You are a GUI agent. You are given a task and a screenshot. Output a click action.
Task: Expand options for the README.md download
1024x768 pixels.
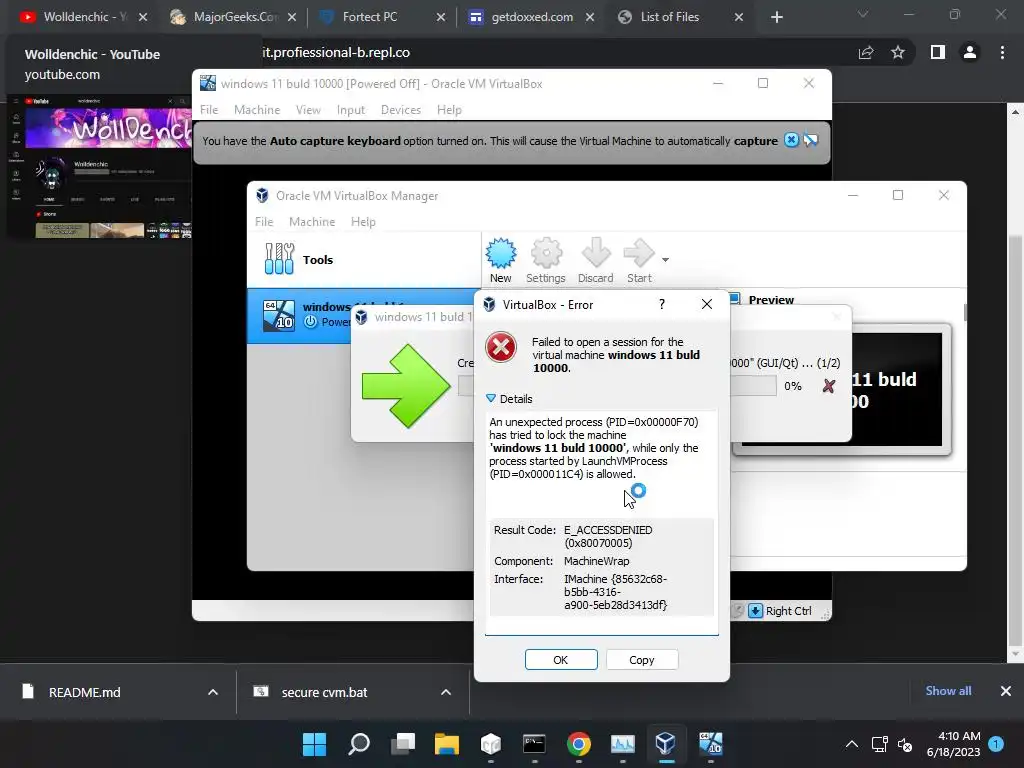213,692
